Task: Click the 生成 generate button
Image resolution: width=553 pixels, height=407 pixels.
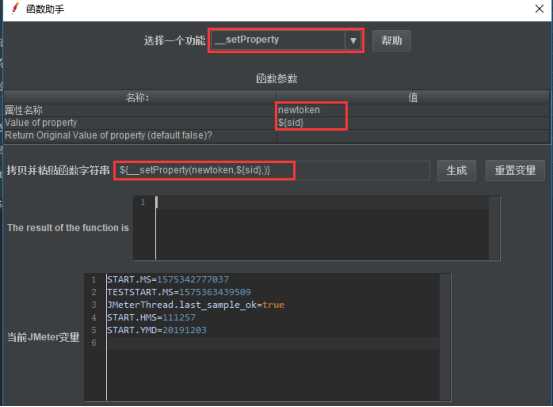Action: coord(456,171)
